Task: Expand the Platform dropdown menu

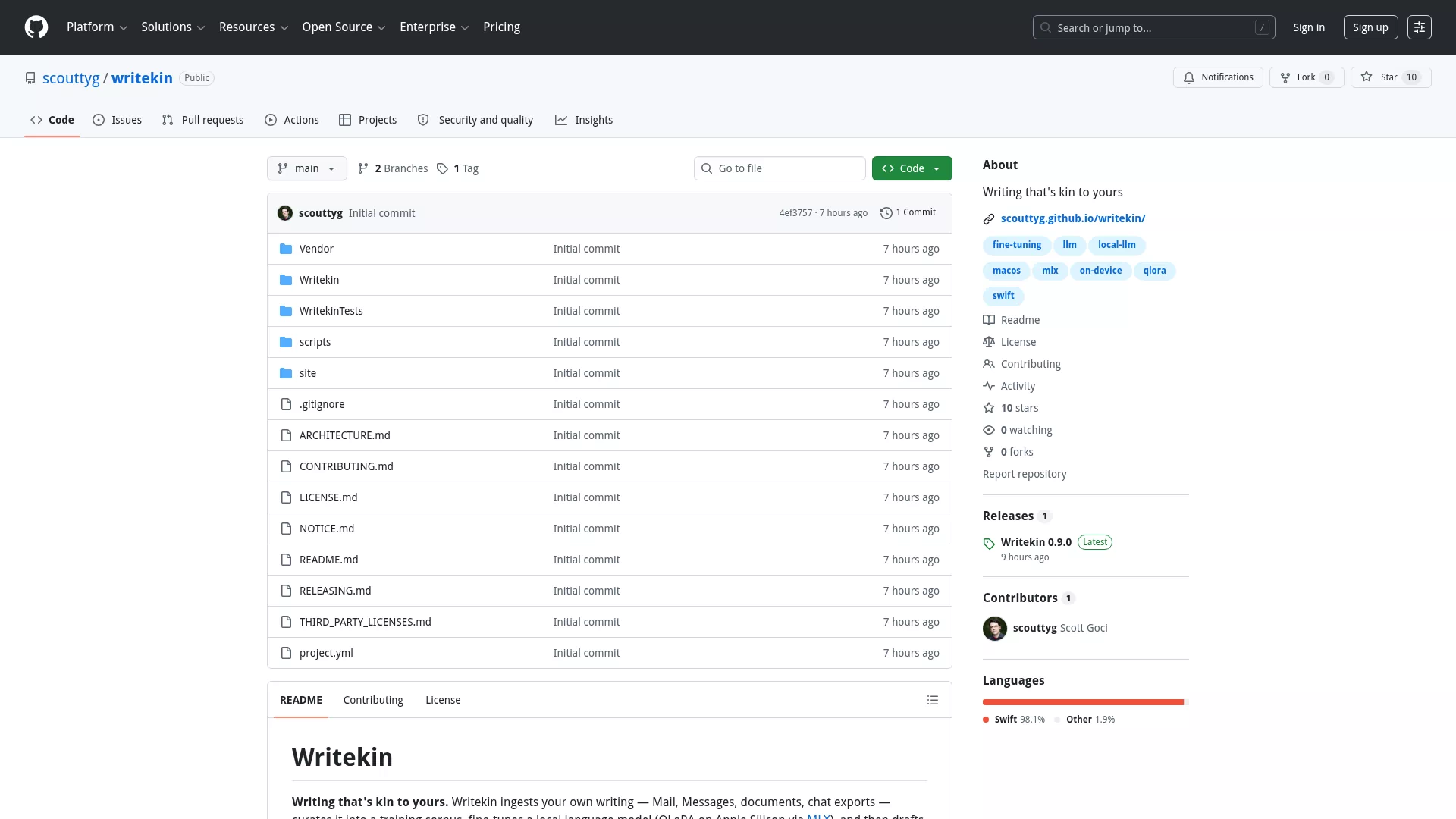Action: click(97, 27)
